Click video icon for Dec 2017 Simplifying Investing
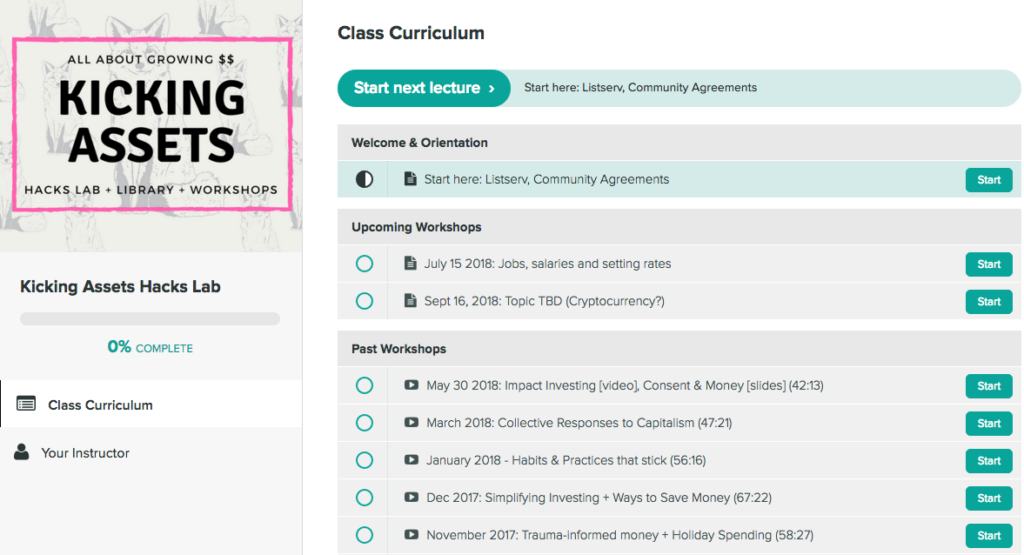1024x555 pixels. tap(411, 497)
